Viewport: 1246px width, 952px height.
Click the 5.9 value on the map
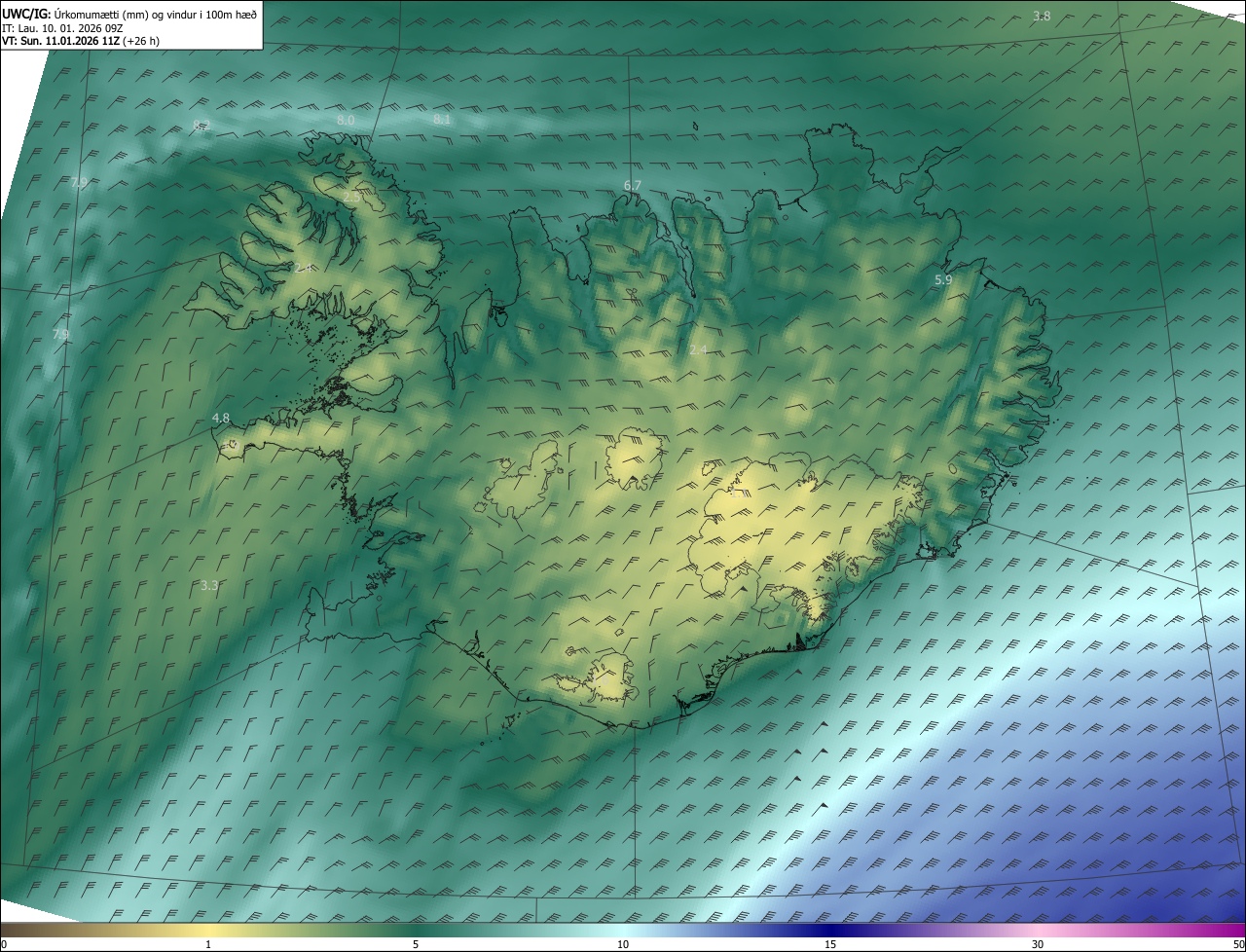point(943,279)
